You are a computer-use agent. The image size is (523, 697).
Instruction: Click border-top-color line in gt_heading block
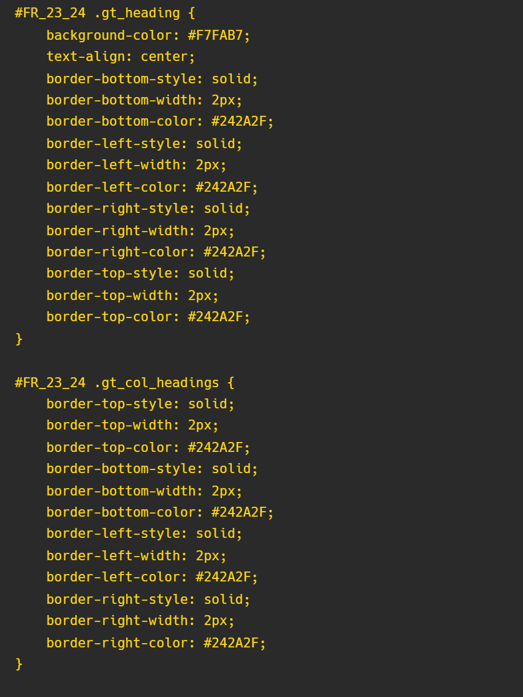point(148,317)
